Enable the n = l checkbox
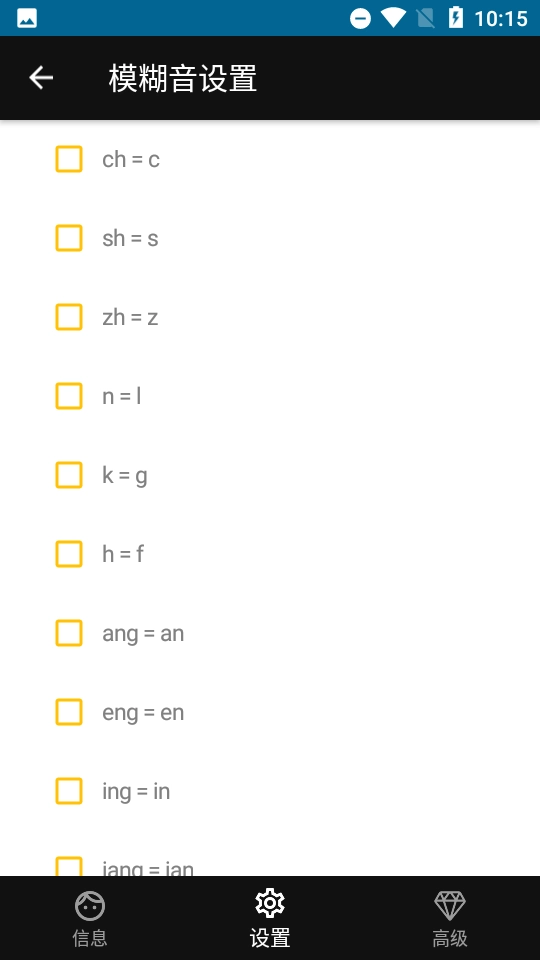 (x=69, y=396)
